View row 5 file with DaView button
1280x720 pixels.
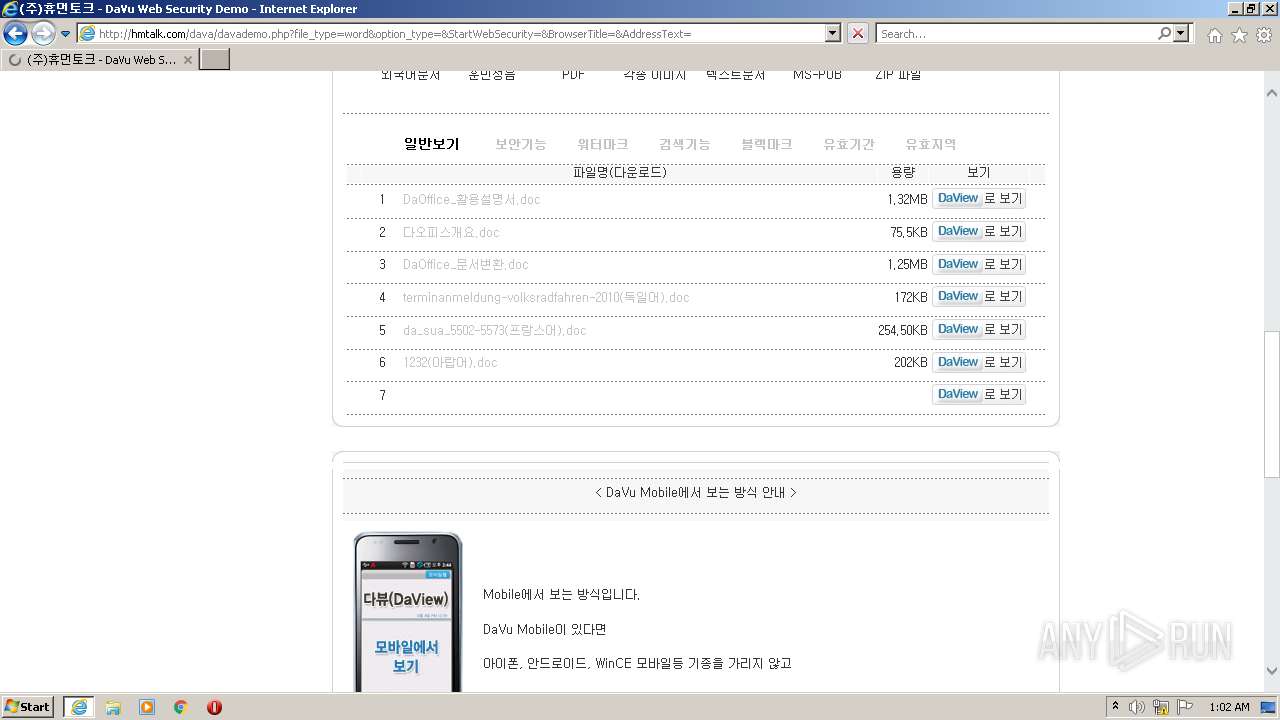point(979,330)
